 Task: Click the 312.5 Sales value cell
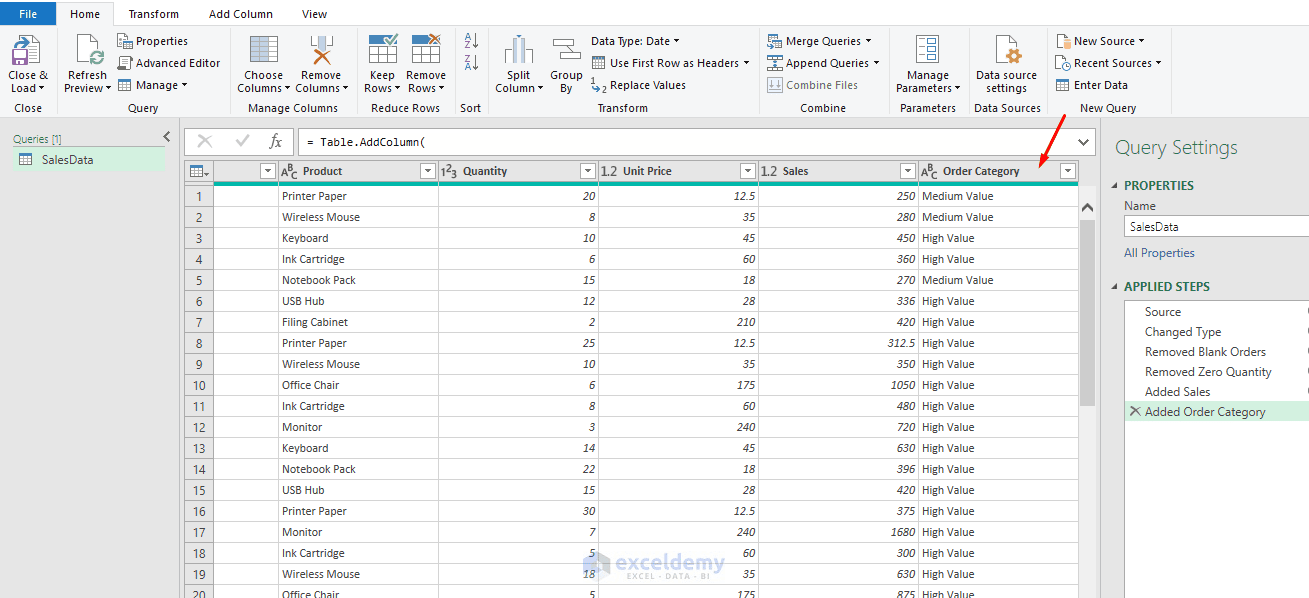coord(838,343)
